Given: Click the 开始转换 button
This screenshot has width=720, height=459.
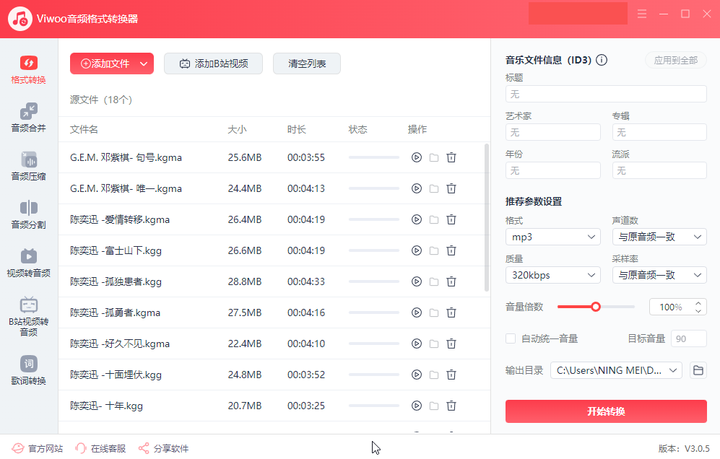Looking at the screenshot, I should (606, 411).
